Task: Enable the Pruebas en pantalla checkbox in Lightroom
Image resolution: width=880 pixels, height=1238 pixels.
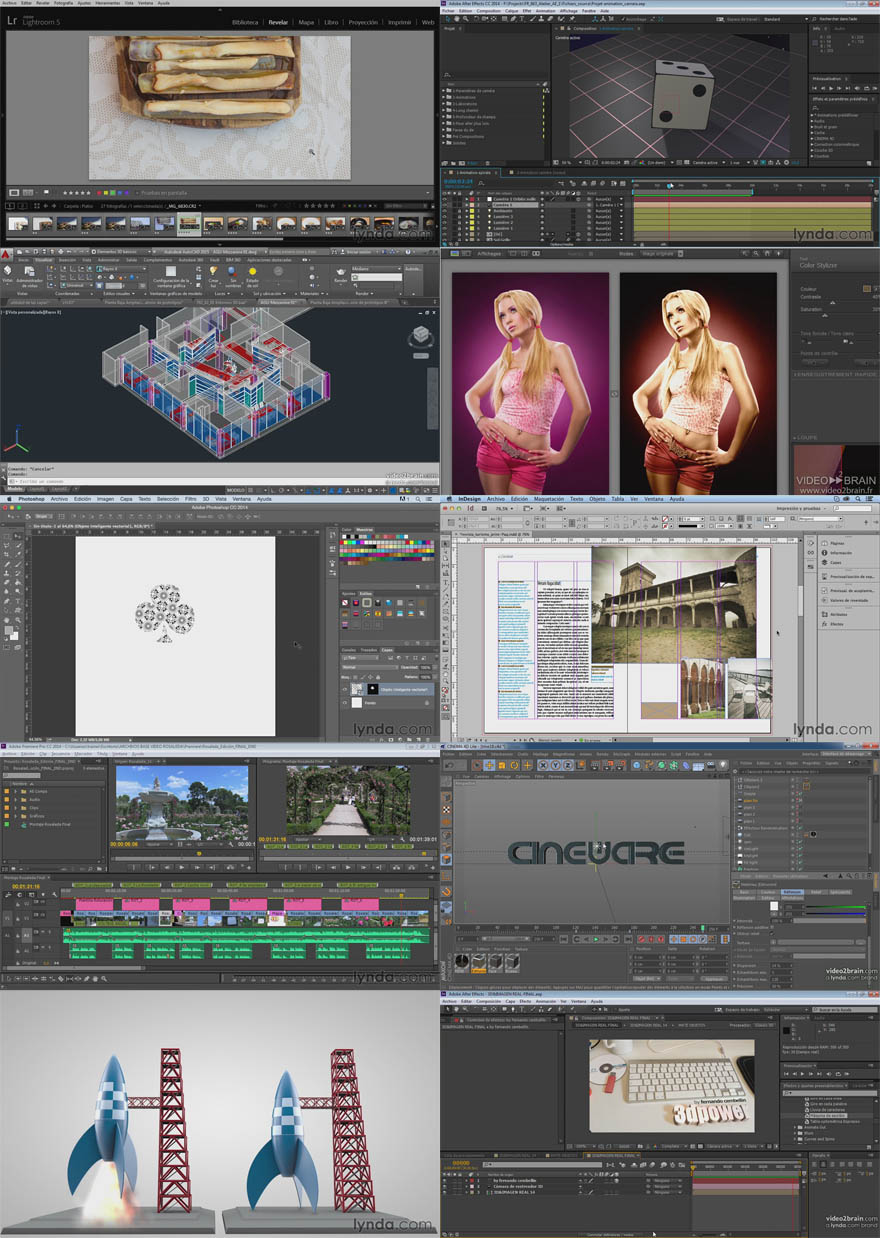Action: tap(136, 192)
